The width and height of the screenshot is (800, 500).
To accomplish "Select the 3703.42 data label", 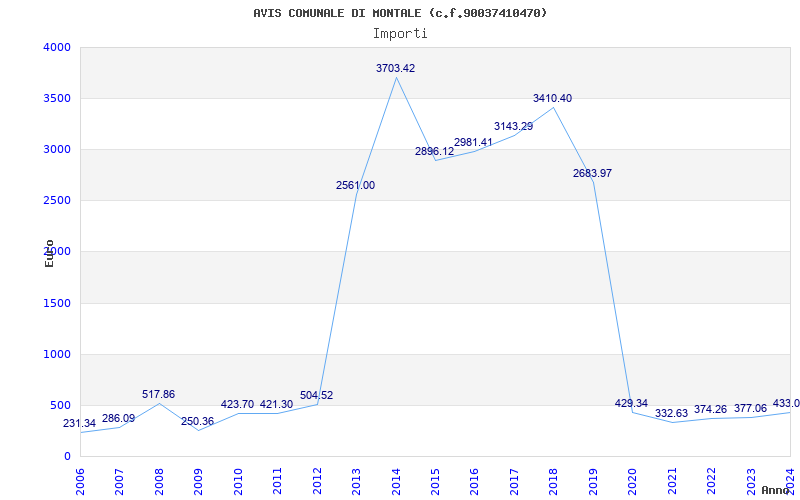I will pyautogui.click(x=395, y=68).
